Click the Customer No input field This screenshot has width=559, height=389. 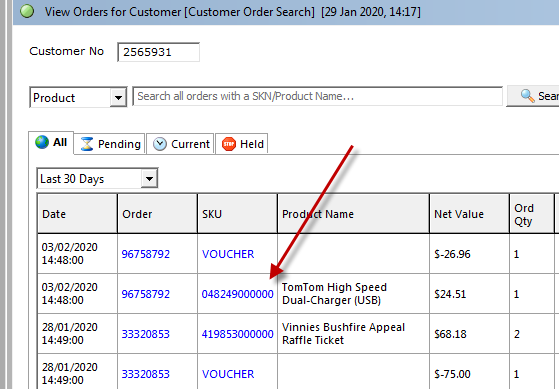[x=158, y=52]
